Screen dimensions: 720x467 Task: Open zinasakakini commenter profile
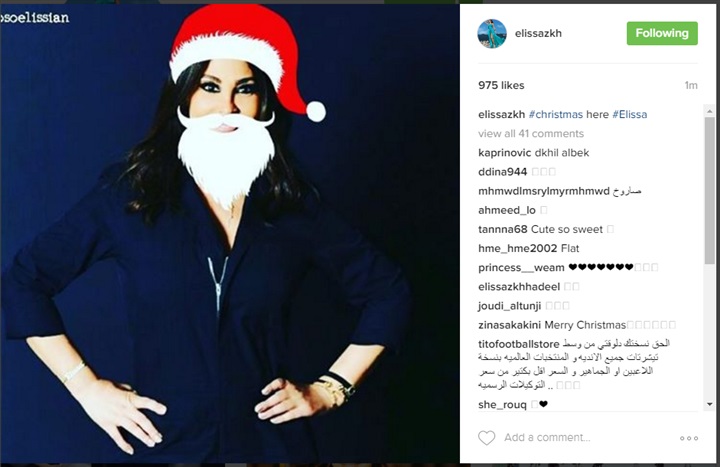[x=509, y=325]
